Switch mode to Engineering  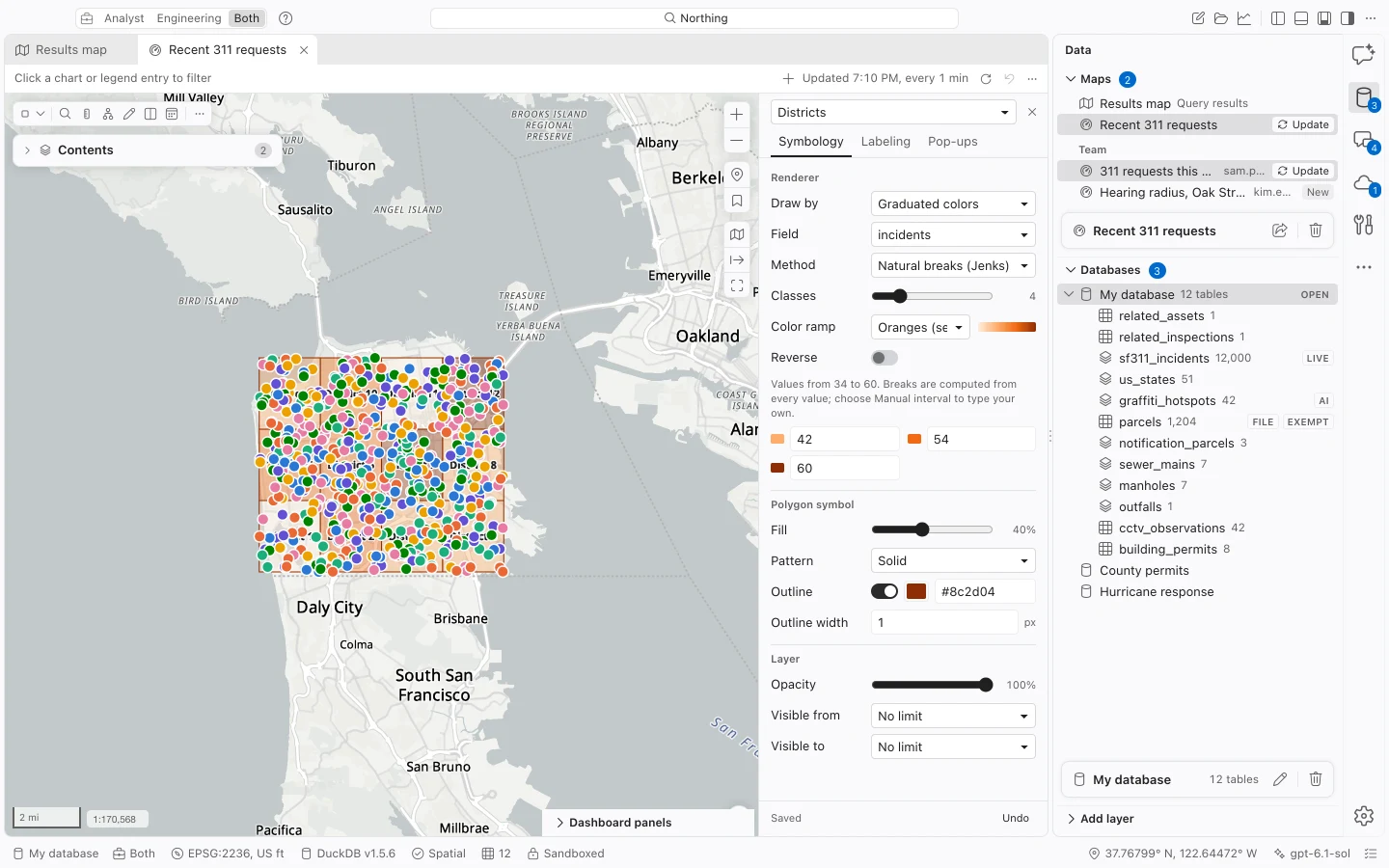point(189,18)
